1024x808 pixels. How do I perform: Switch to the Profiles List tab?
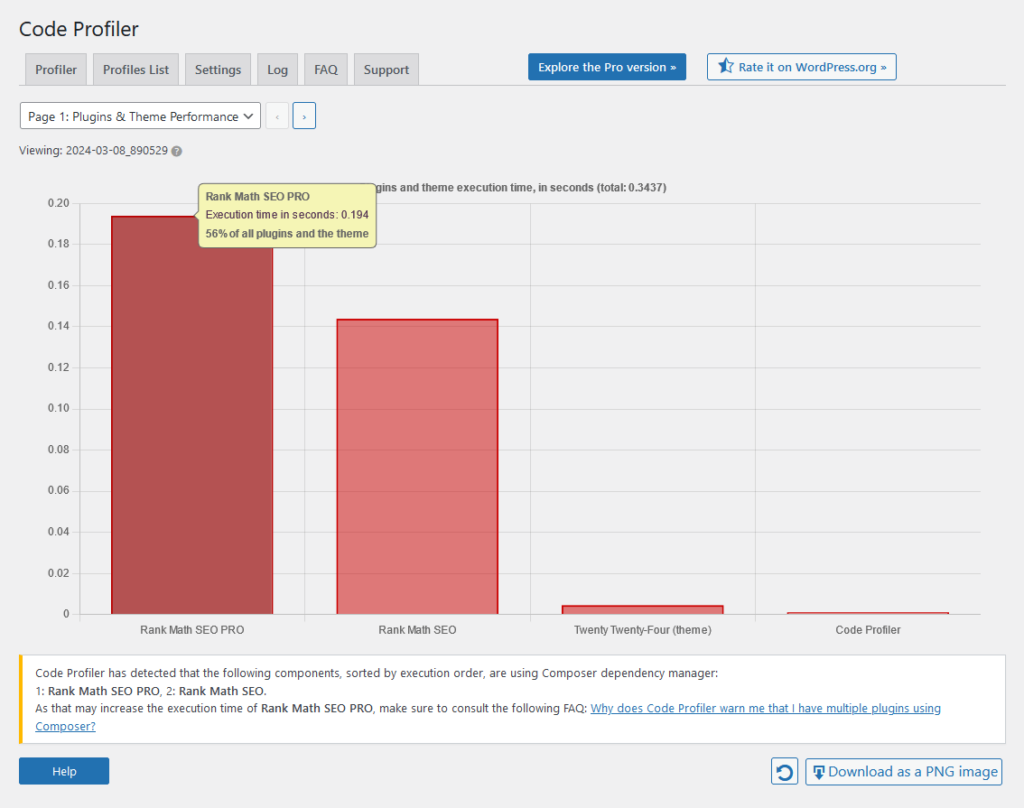click(x=136, y=69)
